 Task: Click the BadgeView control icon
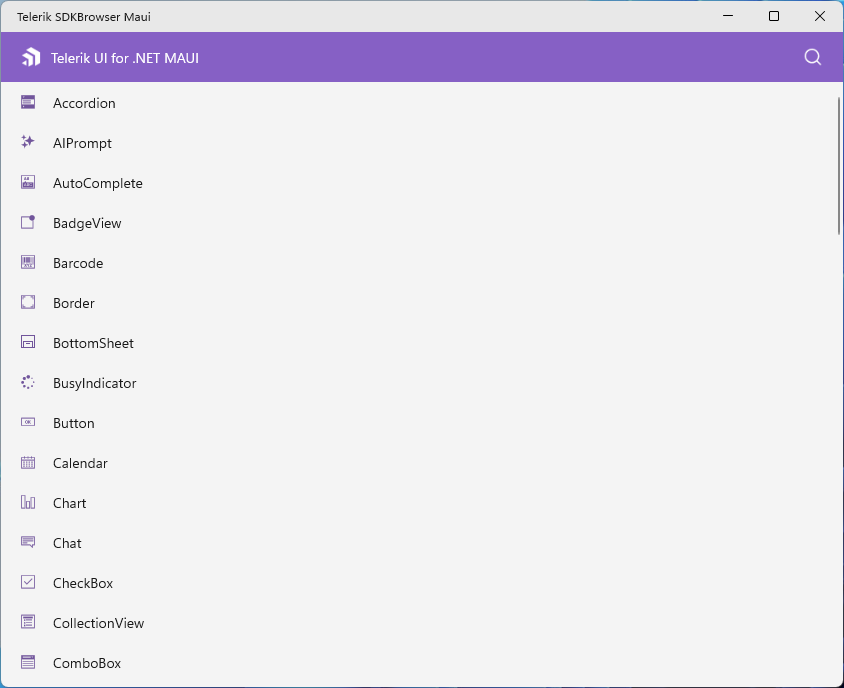28,222
